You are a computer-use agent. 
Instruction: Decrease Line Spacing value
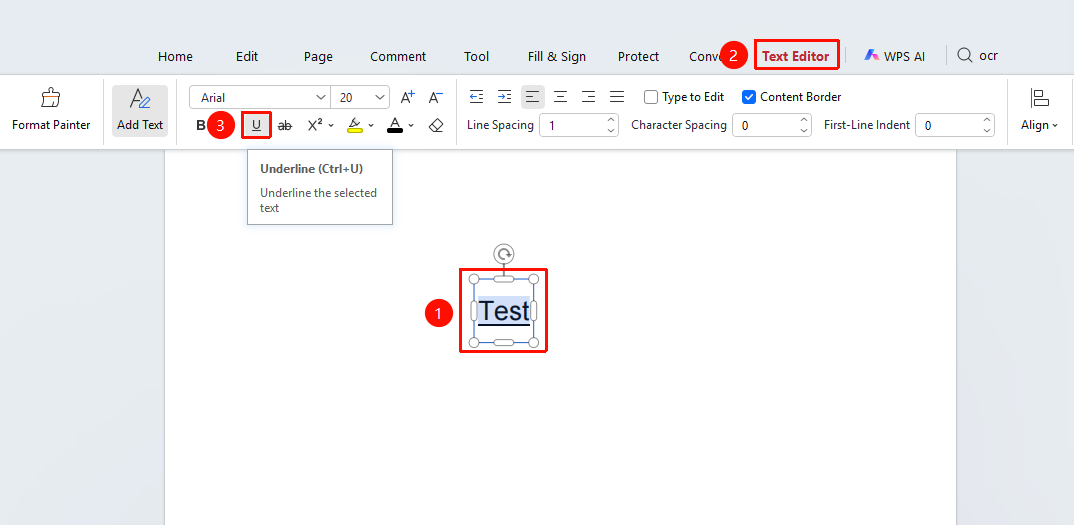[x=611, y=130]
